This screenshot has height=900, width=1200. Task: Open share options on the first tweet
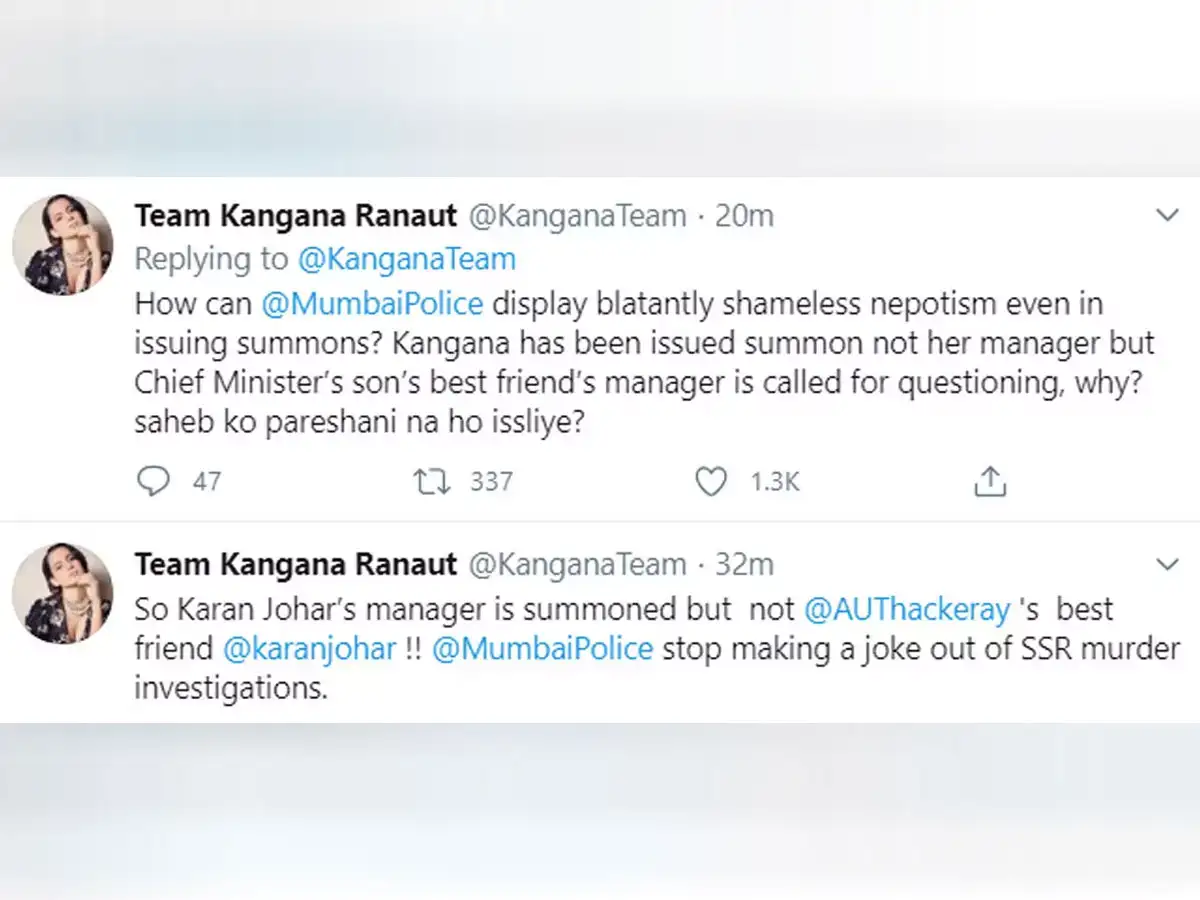pos(989,482)
